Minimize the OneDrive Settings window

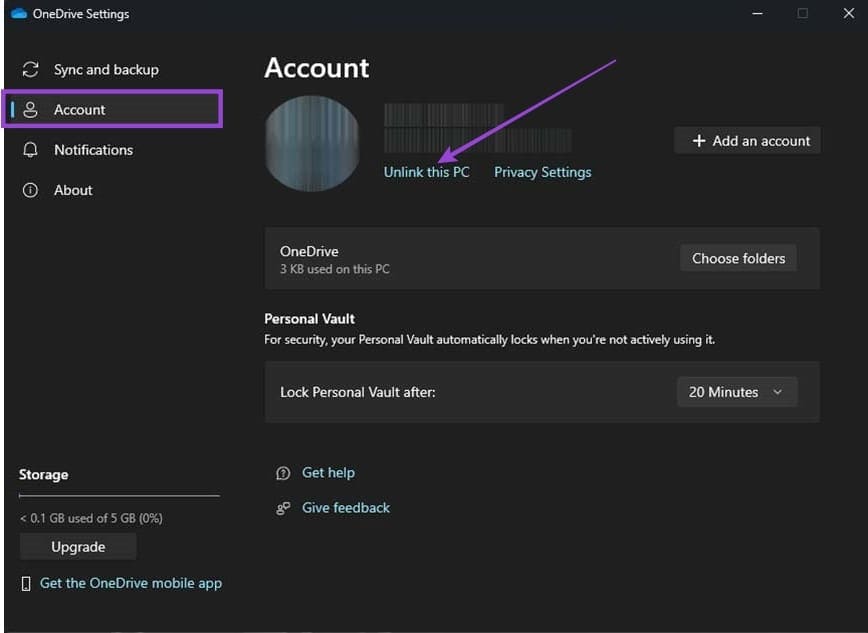tap(757, 13)
